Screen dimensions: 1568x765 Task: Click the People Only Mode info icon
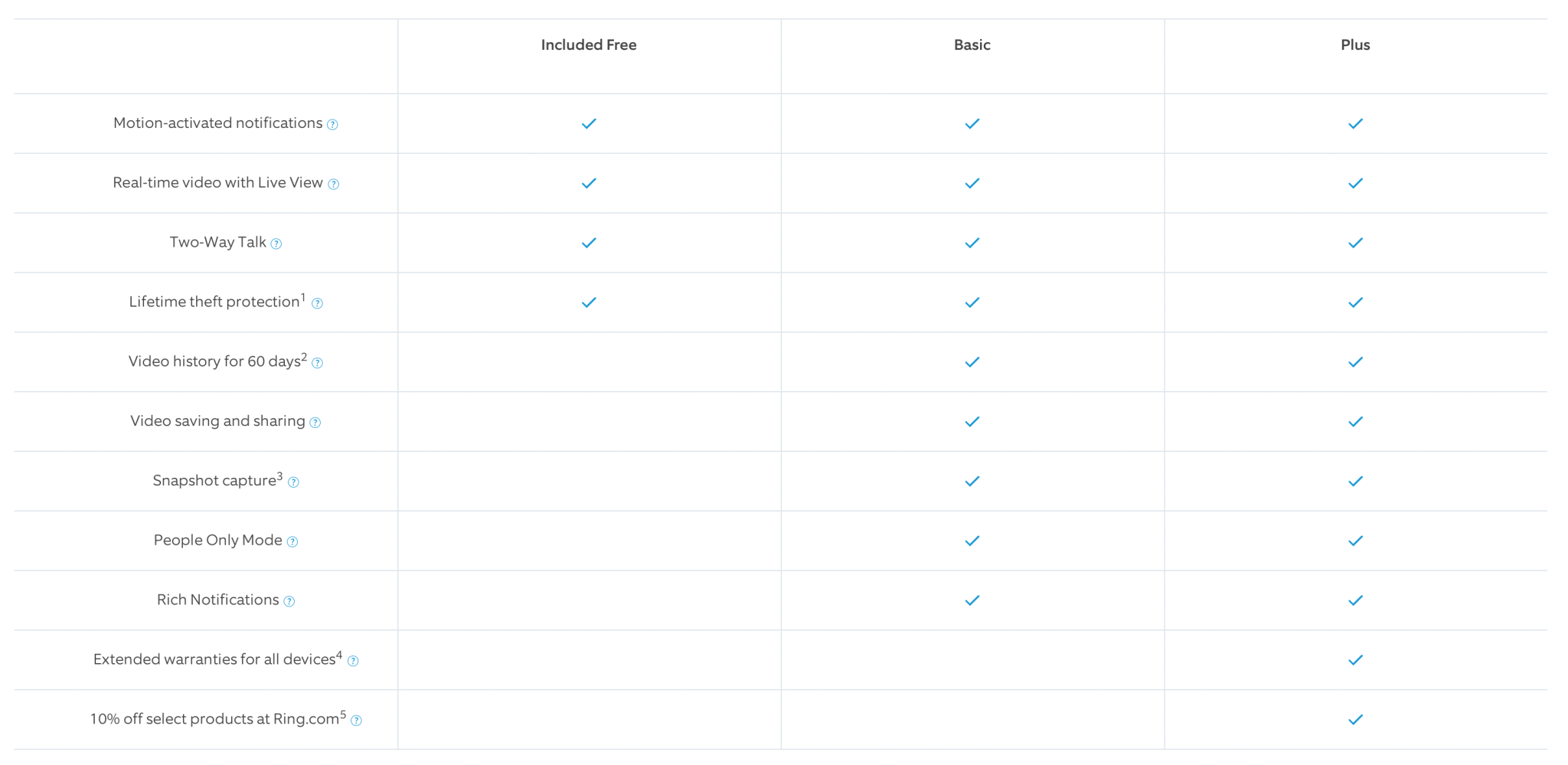pos(292,542)
